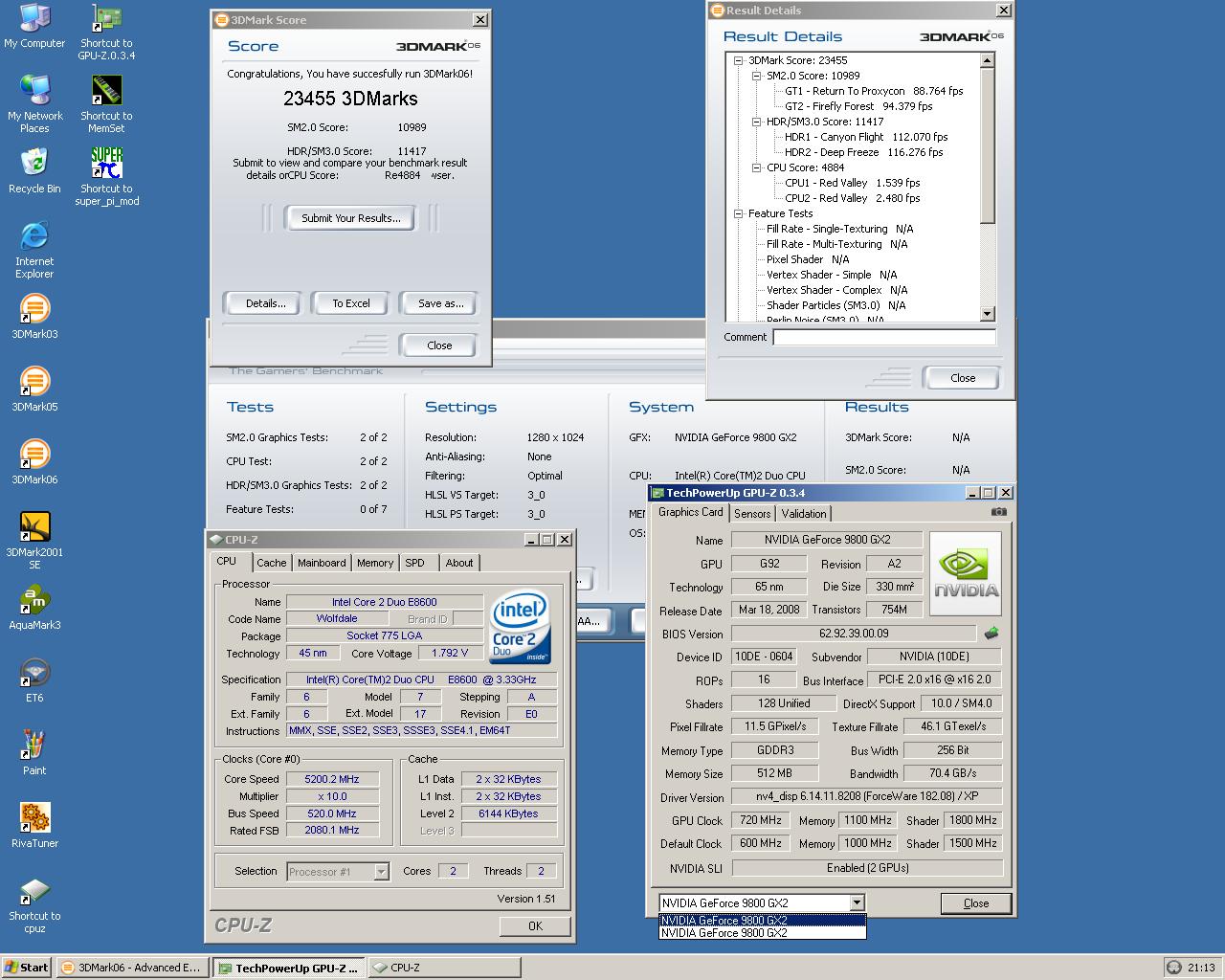This screenshot has height=980, width=1225.
Task: Open the GPU-Z.0.3.4 shortcut icon
Action: pos(106,32)
